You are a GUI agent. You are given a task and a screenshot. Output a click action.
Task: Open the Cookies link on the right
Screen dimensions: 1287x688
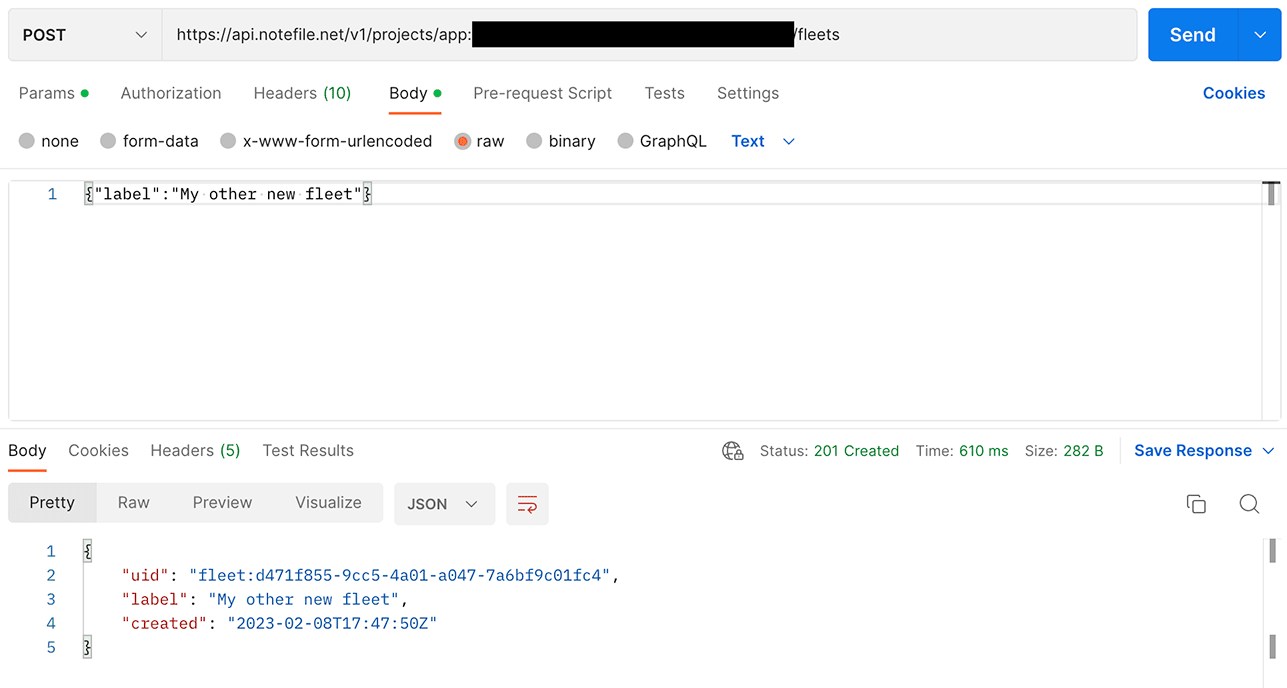tap(1233, 93)
